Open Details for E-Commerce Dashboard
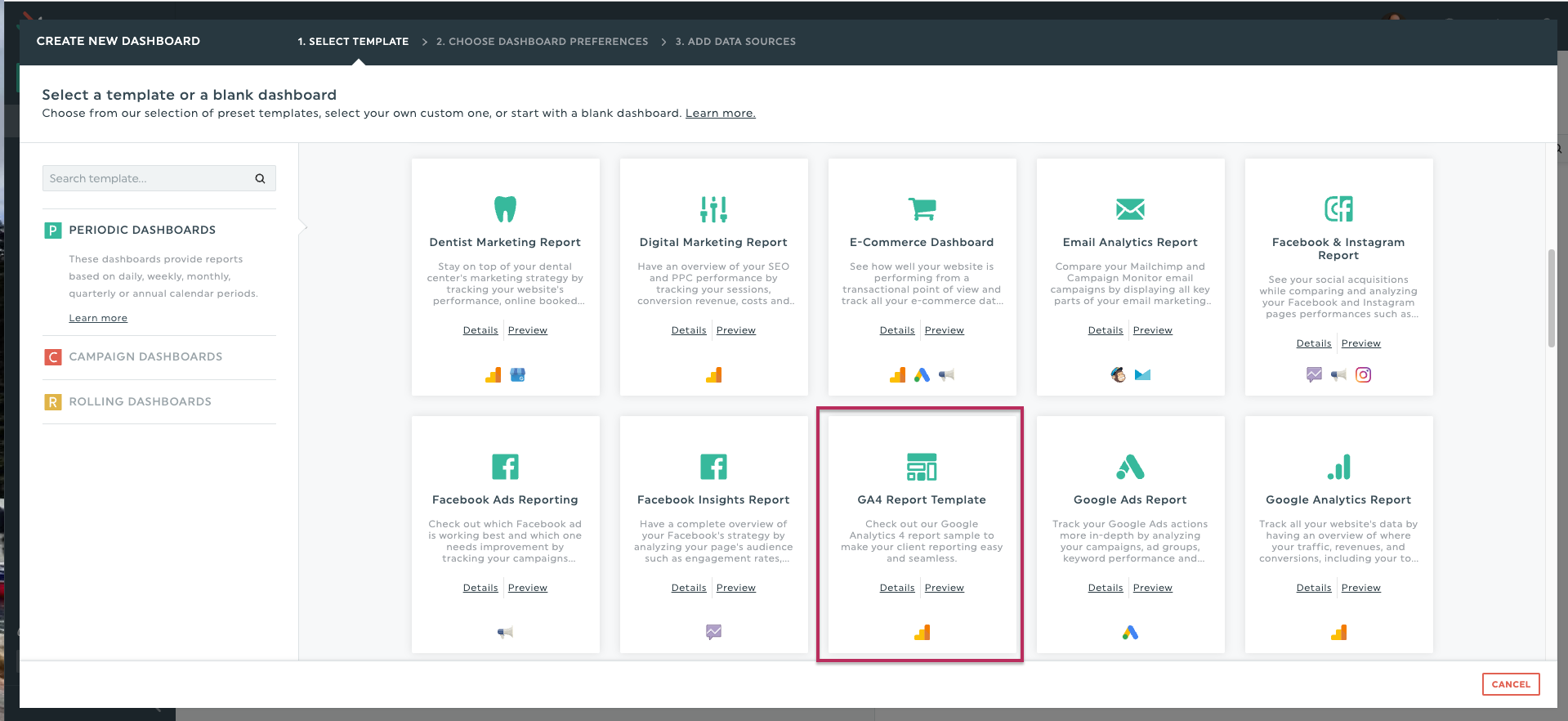Viewport: 1568px width, 721px height. (897, 330)
